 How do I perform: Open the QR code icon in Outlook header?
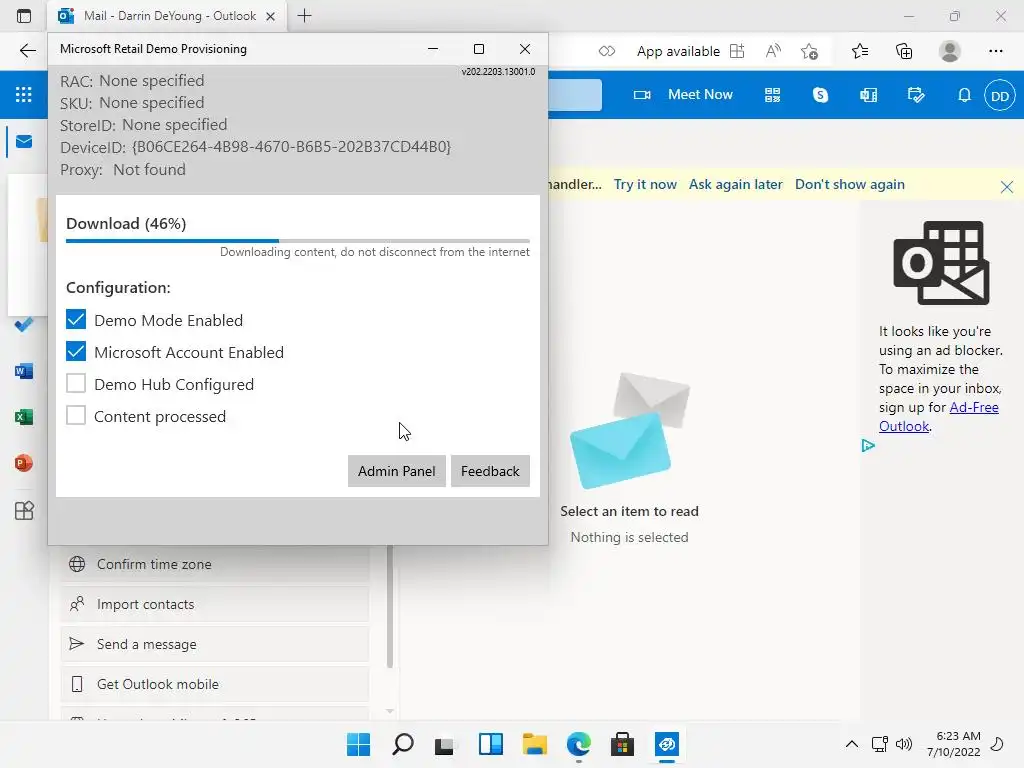coord(773,95)
